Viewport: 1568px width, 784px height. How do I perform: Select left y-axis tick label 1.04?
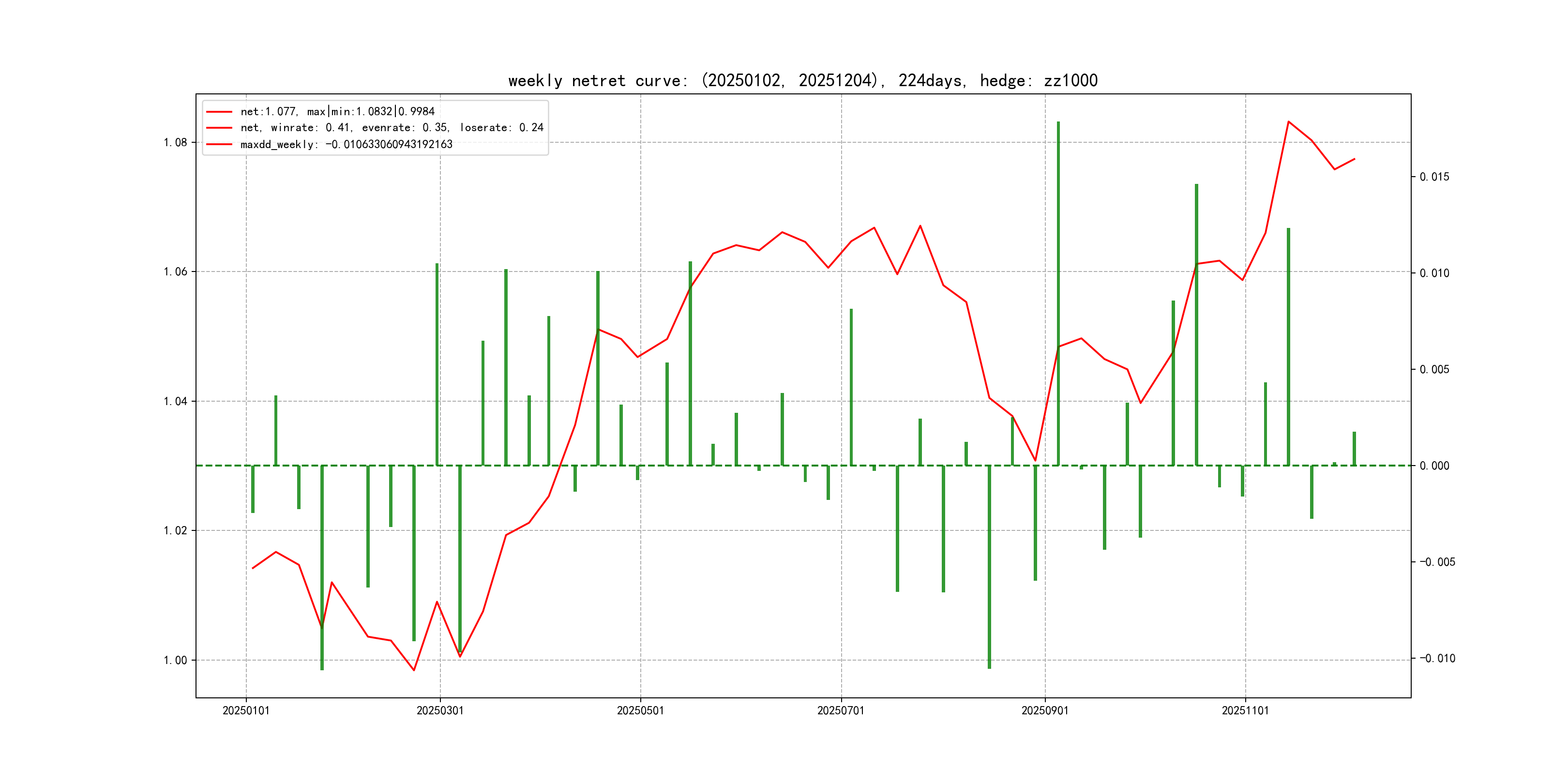pos(175,401)
